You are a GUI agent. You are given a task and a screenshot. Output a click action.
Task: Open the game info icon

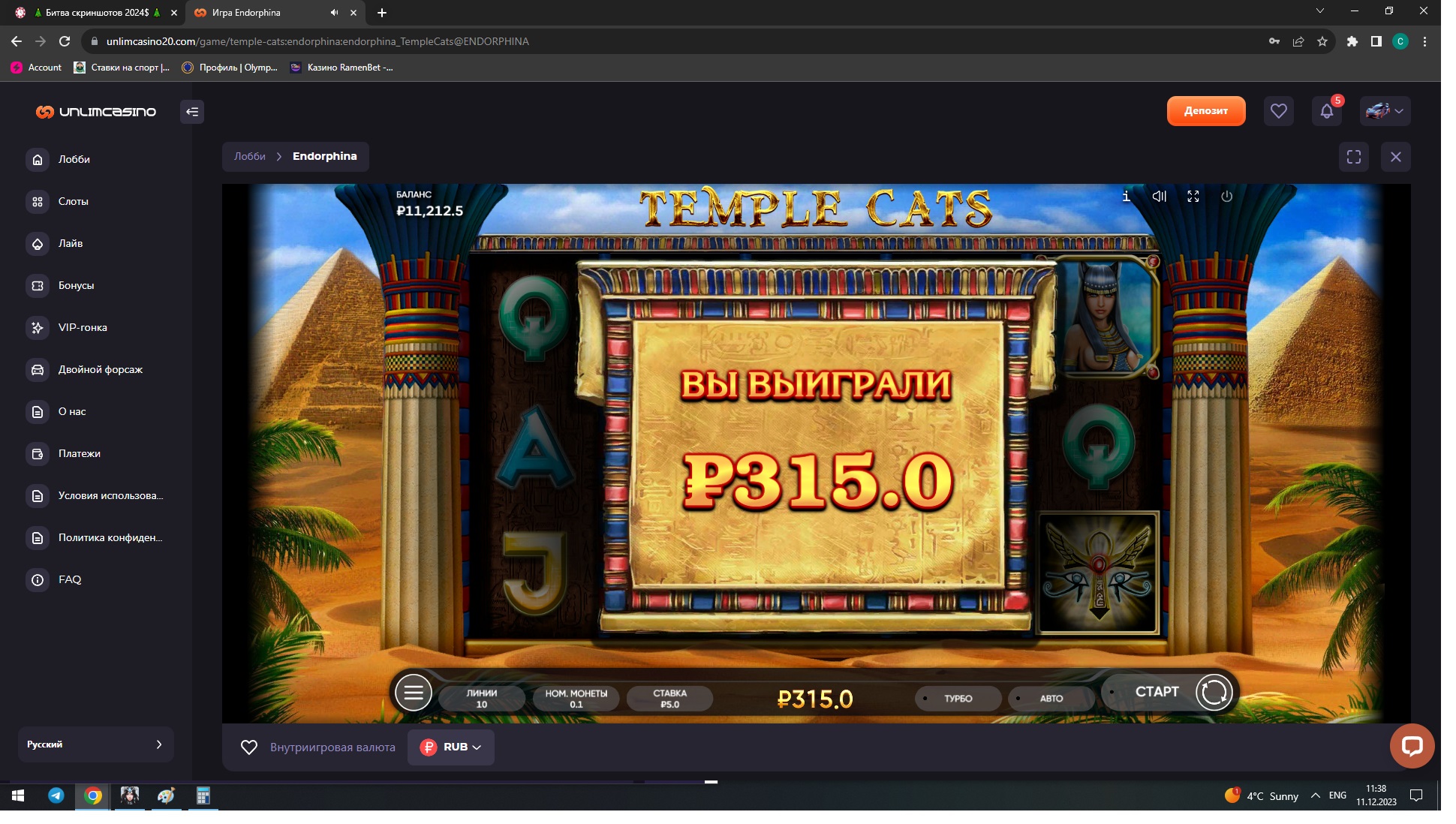point(1126,197)
